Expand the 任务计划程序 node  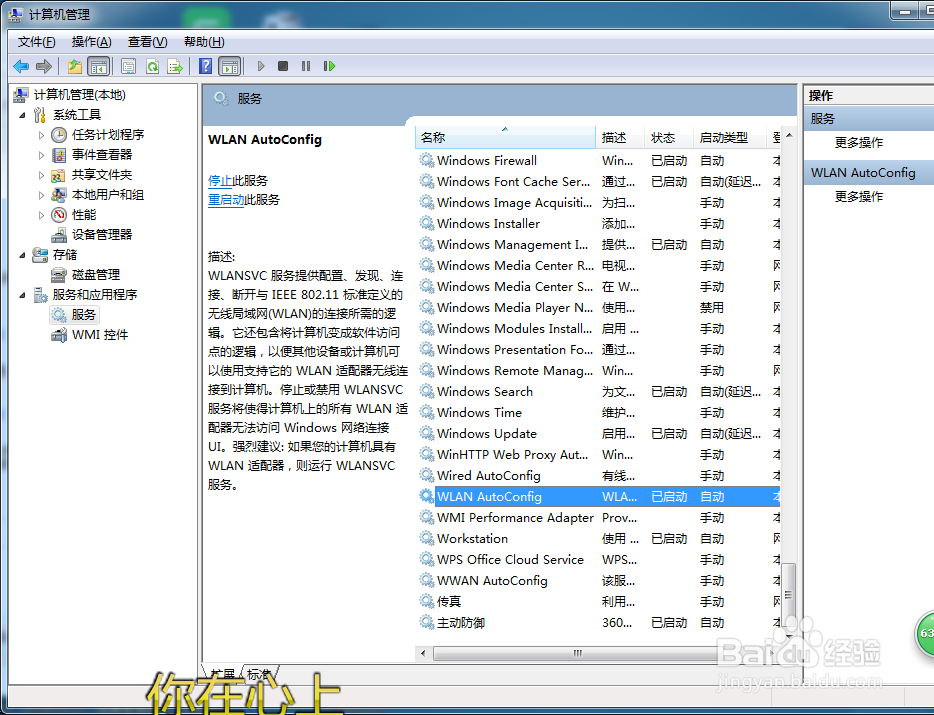[41, 135]
